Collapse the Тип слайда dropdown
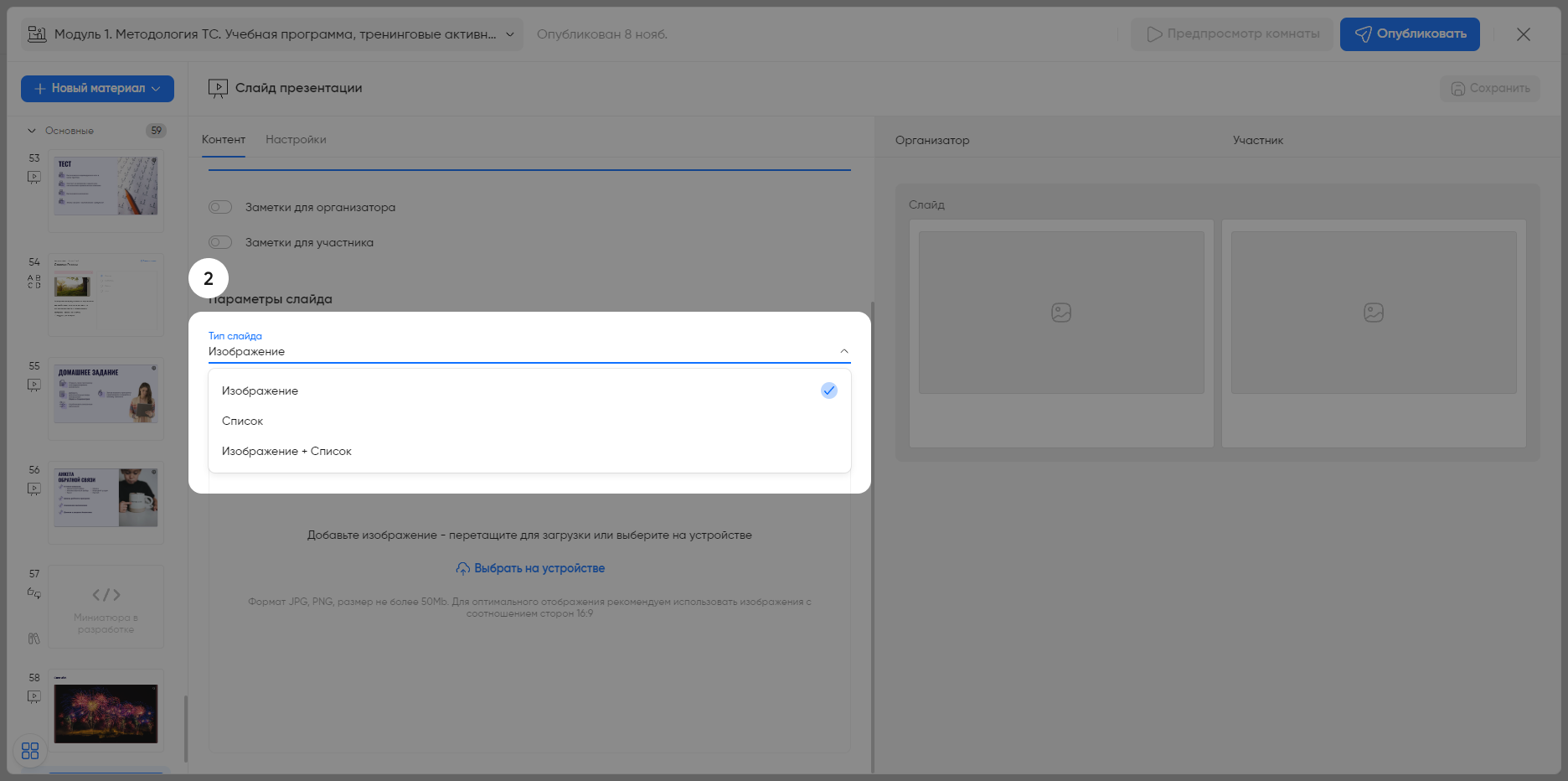This screenshot has width=1568, height=781. 843,351
